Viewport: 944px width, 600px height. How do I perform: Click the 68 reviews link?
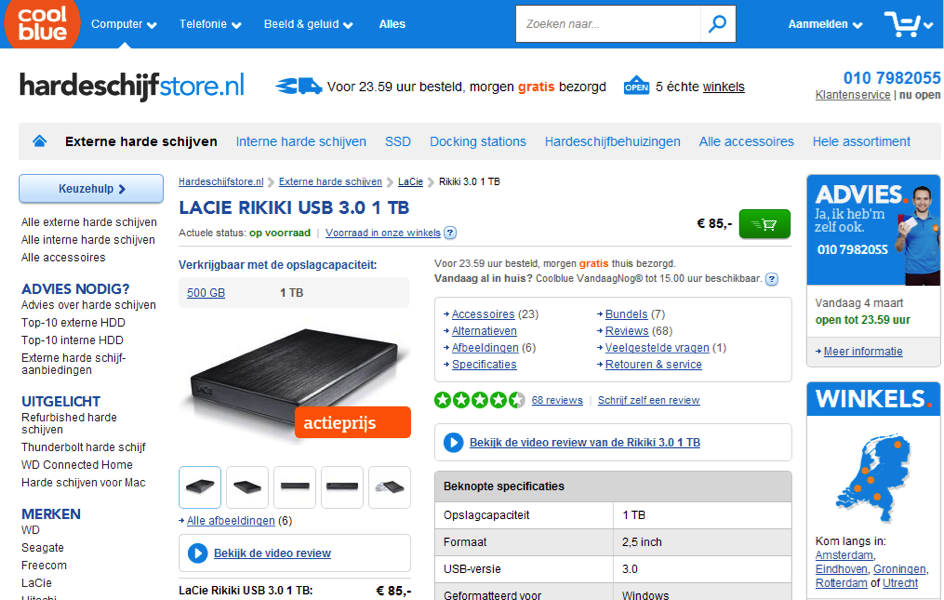[x=557, y=400]
